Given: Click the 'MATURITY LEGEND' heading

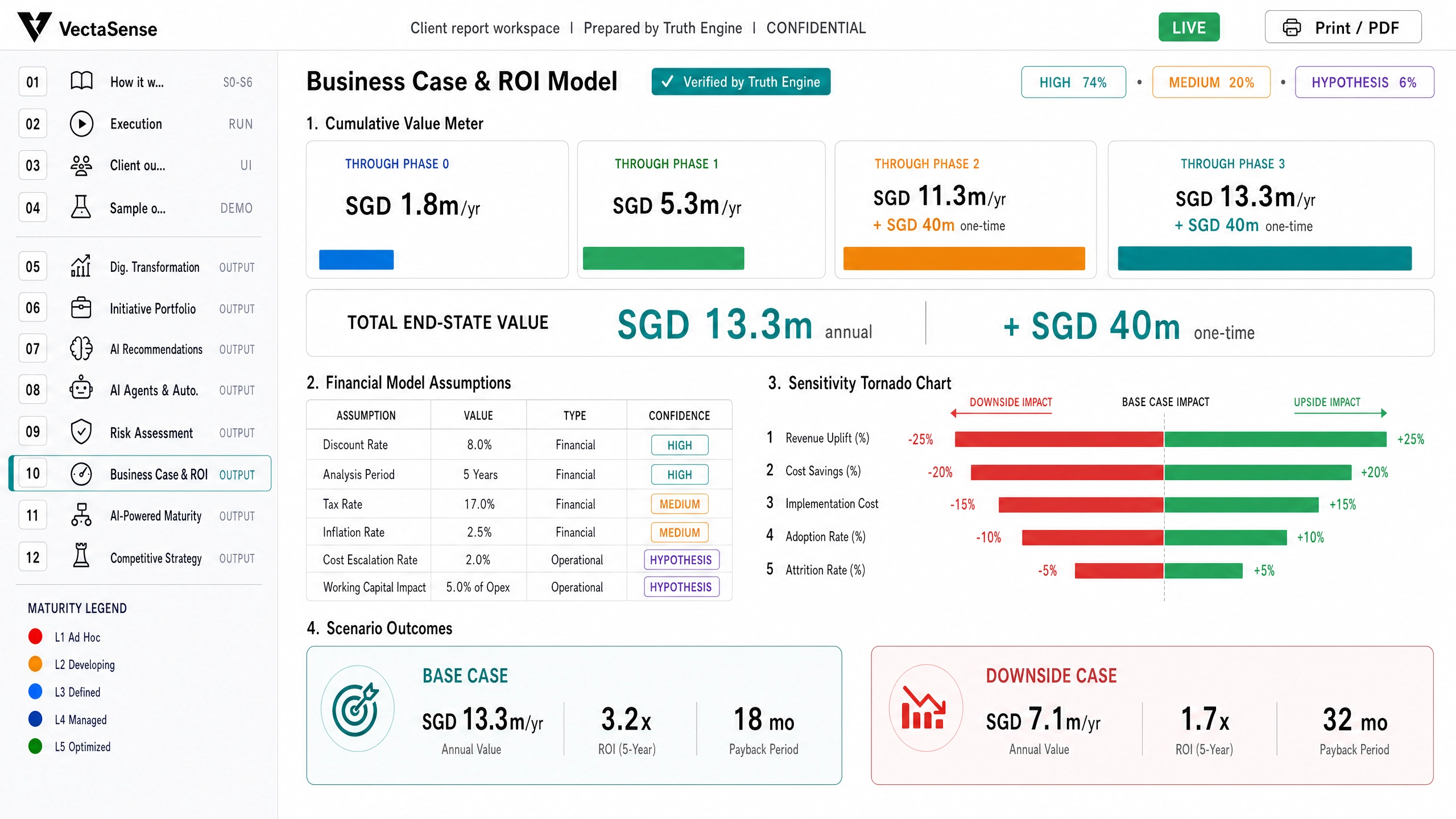Looking at the screenshot, I should click(x=77, y=608).
